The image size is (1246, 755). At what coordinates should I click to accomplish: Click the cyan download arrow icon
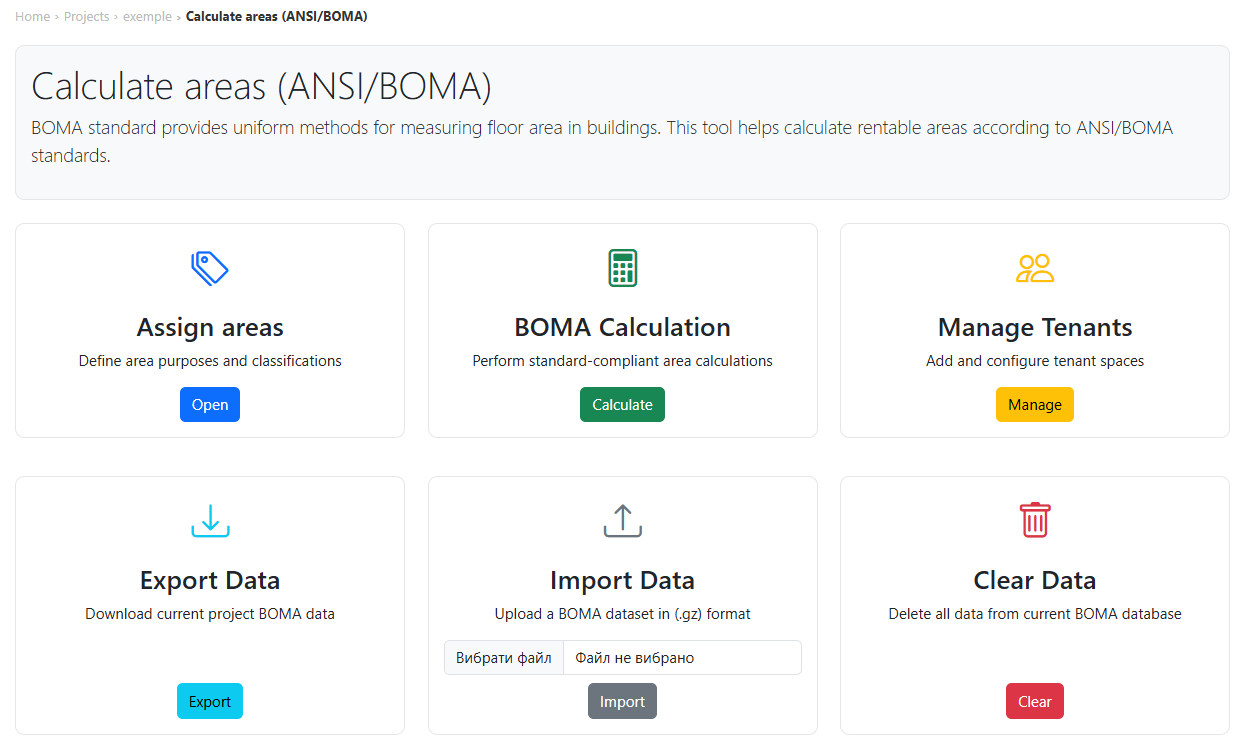coord(210,521)
